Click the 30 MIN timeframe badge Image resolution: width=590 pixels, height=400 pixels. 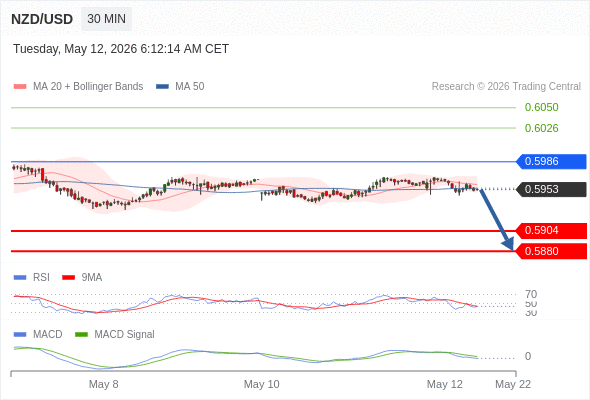click(x=106, y=19)
